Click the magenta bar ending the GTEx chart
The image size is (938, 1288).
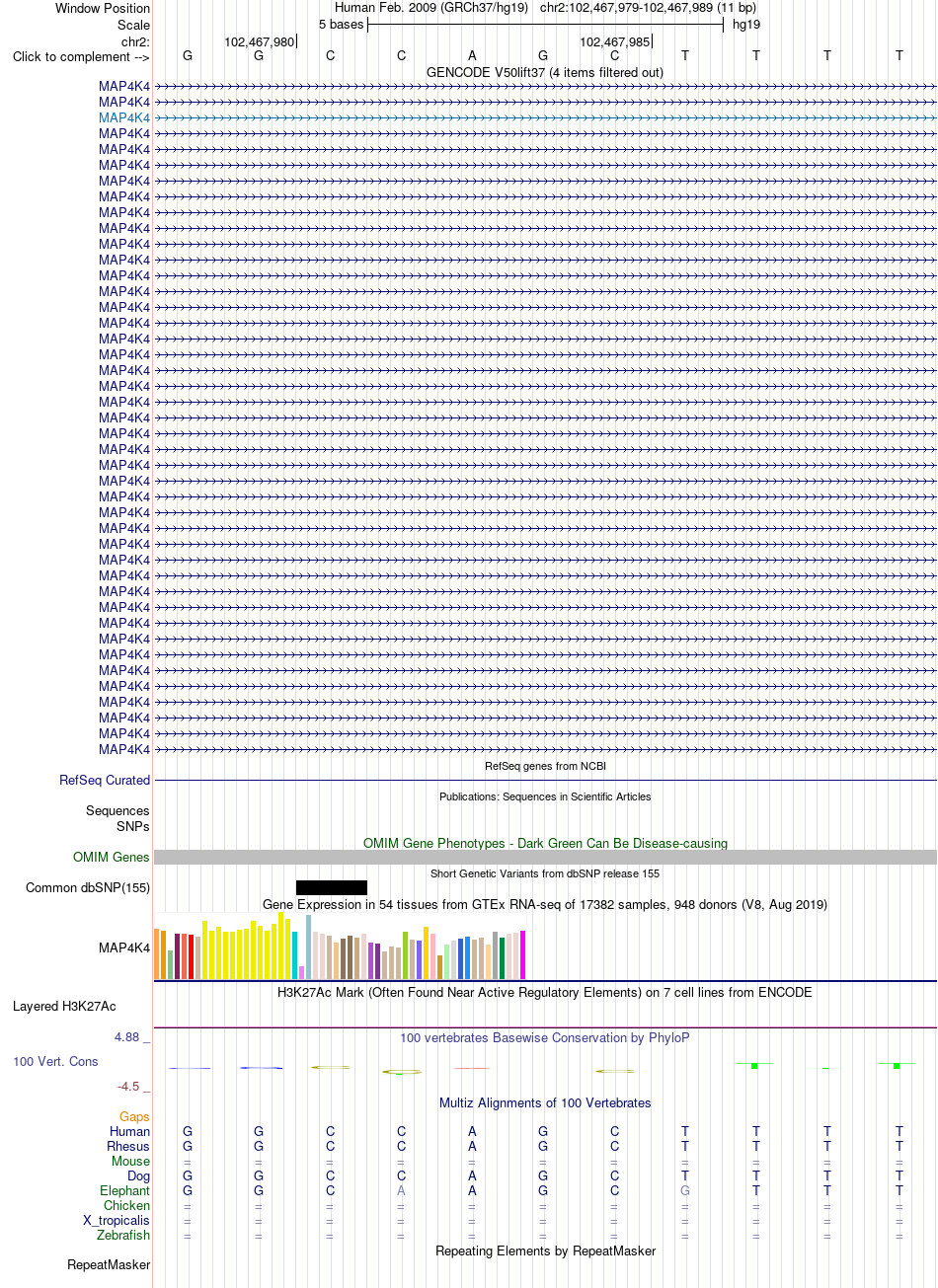click(523, 954)
